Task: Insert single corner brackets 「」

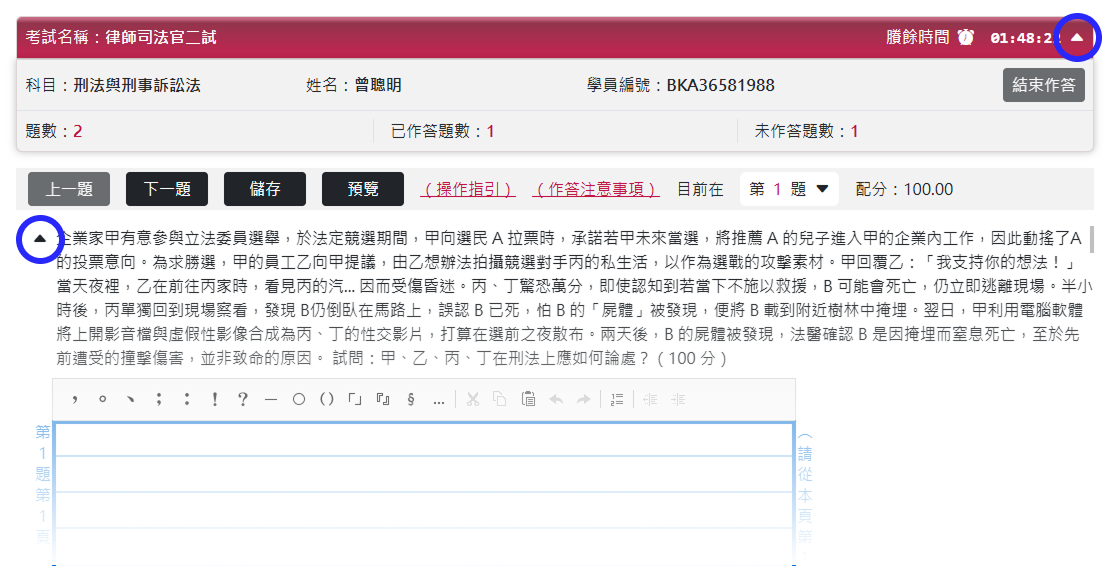Action: tap(355, 400)
